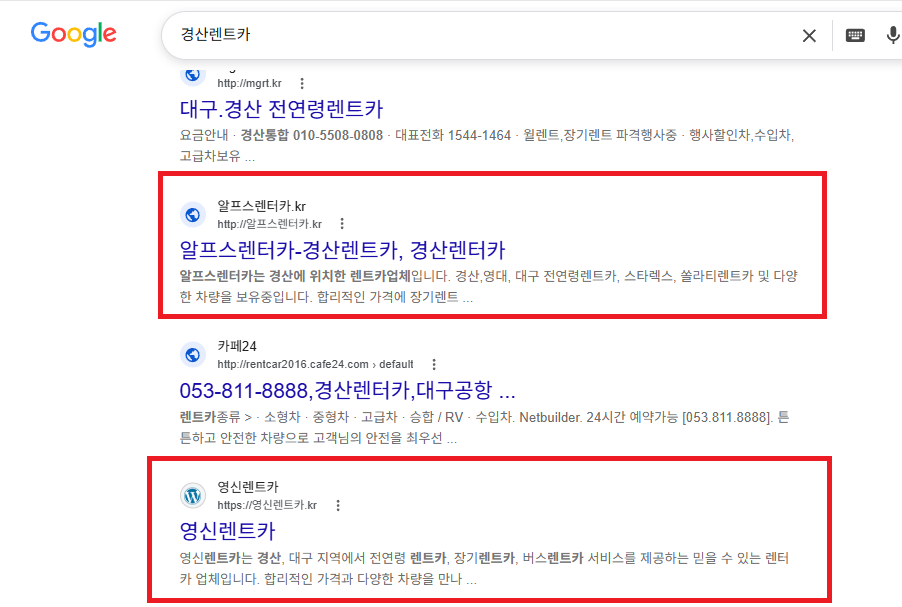
Task: Click snippet starting 알프스렌터카는 경산에 위치한
Action: click(x=488, y=287)
